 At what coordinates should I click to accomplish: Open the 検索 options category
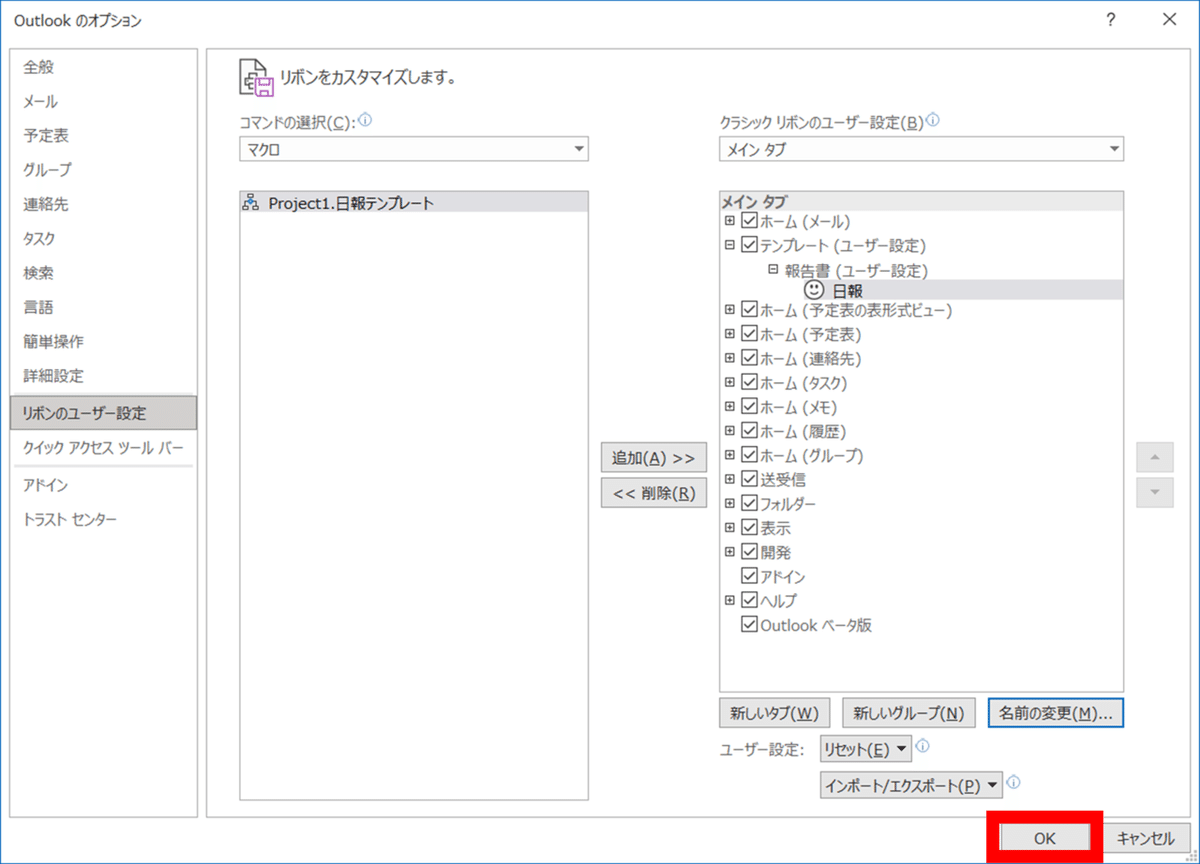[103, 273]
